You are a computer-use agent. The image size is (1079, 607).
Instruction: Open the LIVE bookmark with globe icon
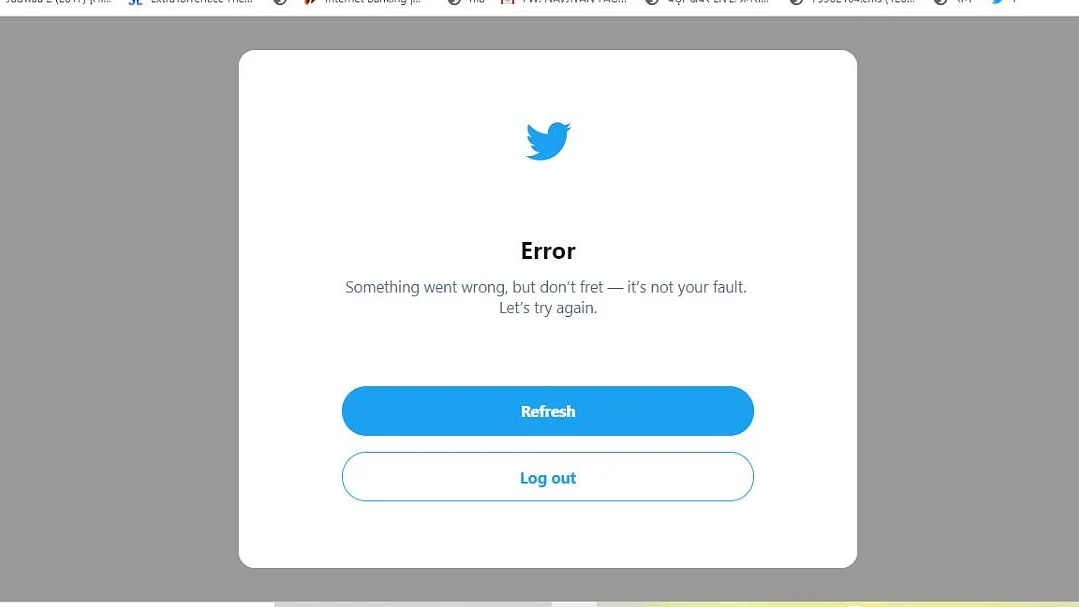pos(708,2)
